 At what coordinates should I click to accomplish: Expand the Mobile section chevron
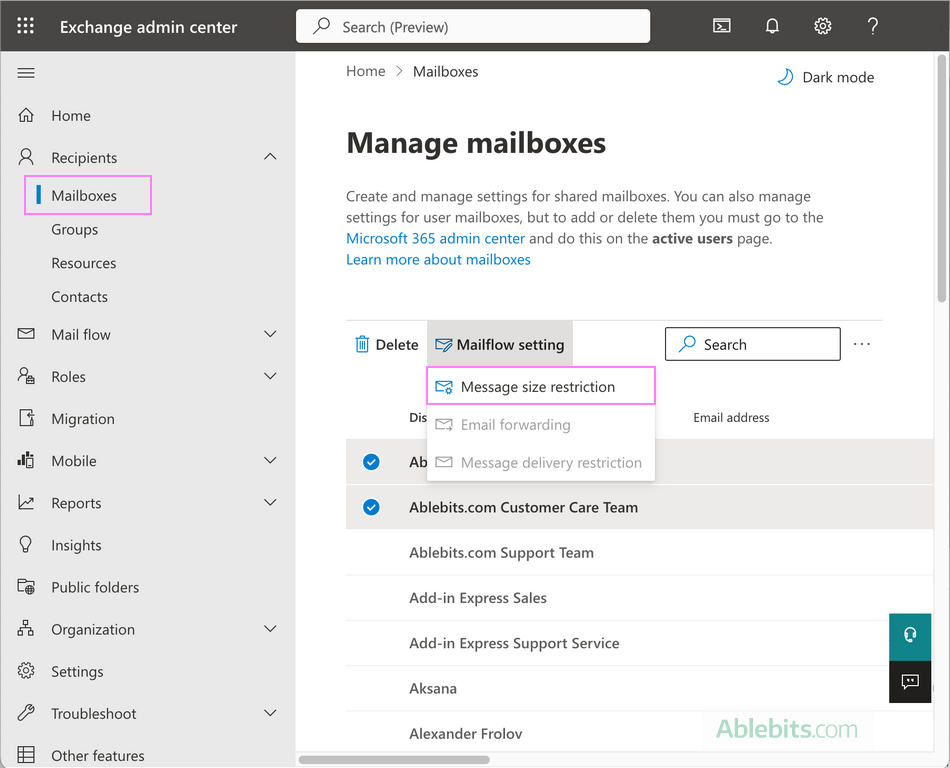270,460
